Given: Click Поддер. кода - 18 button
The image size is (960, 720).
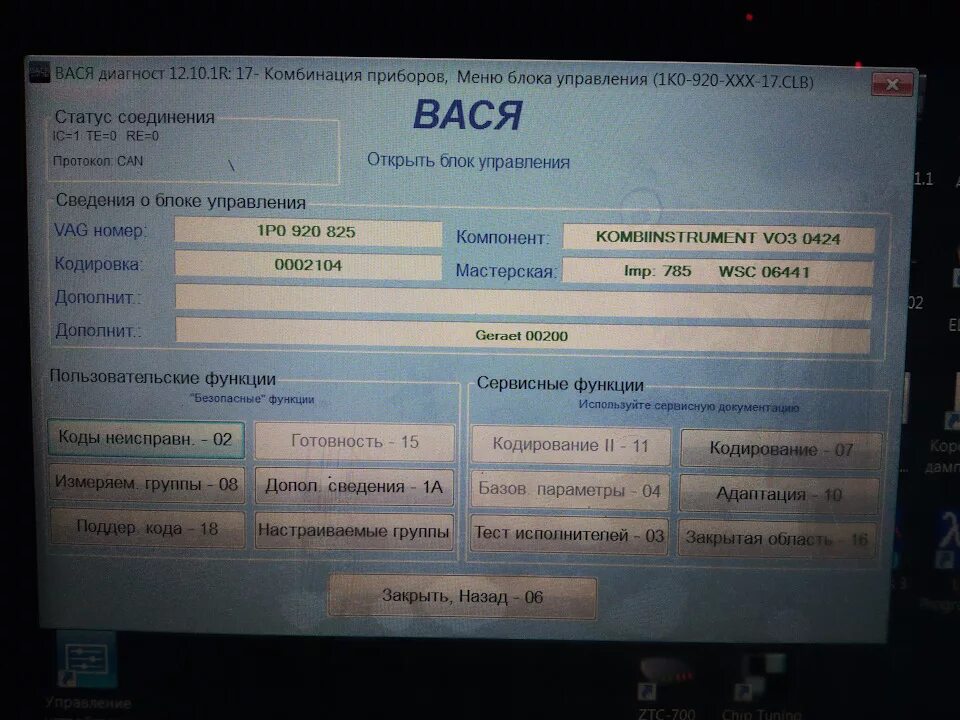Looking at the screenshot, I should [x=148, y=528].
